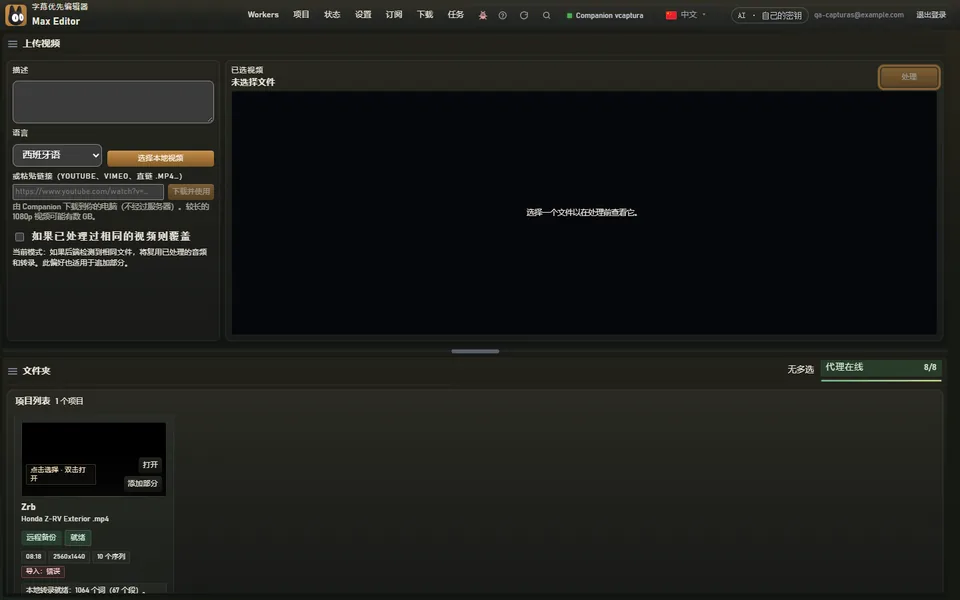
Task: Select the Zrb project thumbnail
Action: tap(94, 459)
